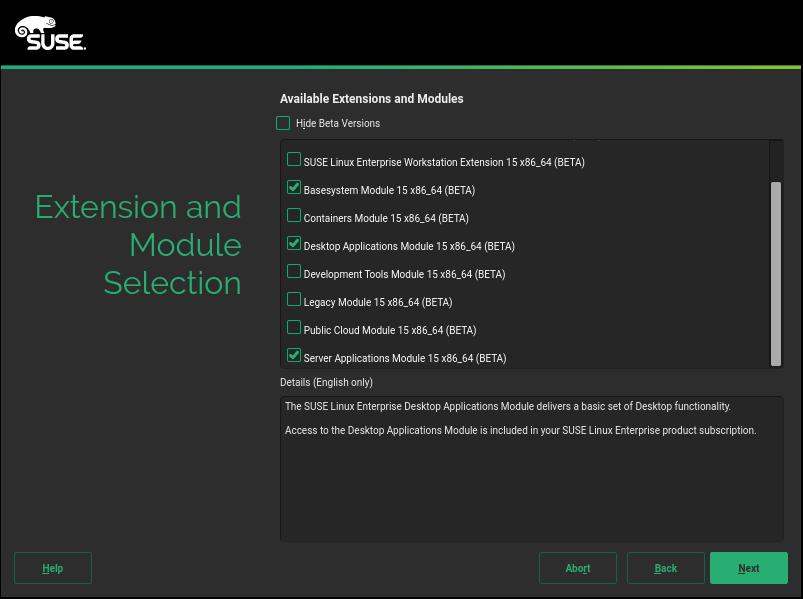Click the 'Hide Beta Versions' label text
803x599 pixels.
pos(338,123)
